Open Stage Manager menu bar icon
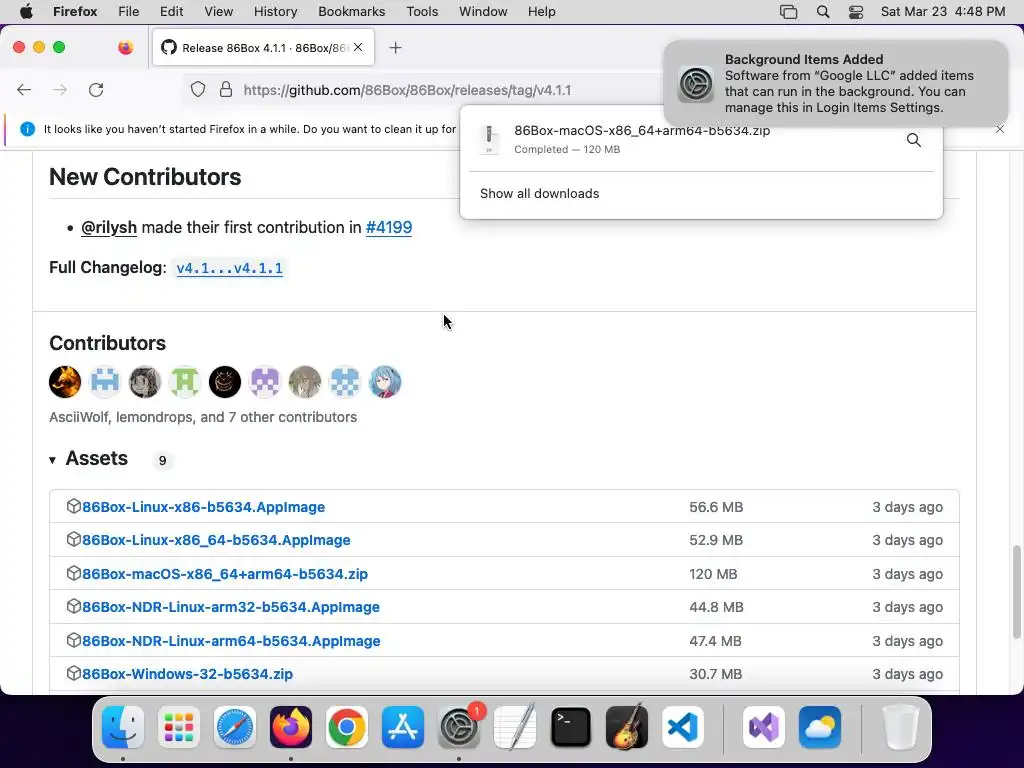This screenshot has height=768, width=1024. 789,12
